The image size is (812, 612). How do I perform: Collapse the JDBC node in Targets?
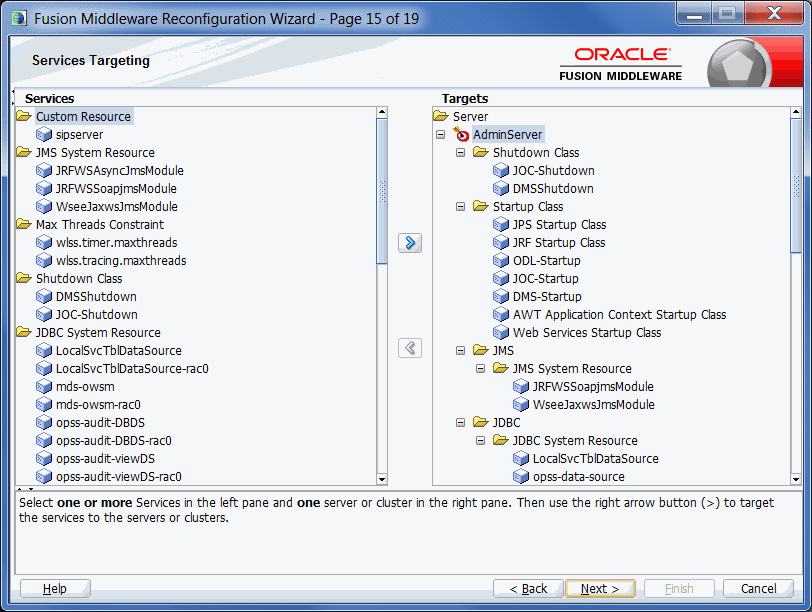[460, 422]
